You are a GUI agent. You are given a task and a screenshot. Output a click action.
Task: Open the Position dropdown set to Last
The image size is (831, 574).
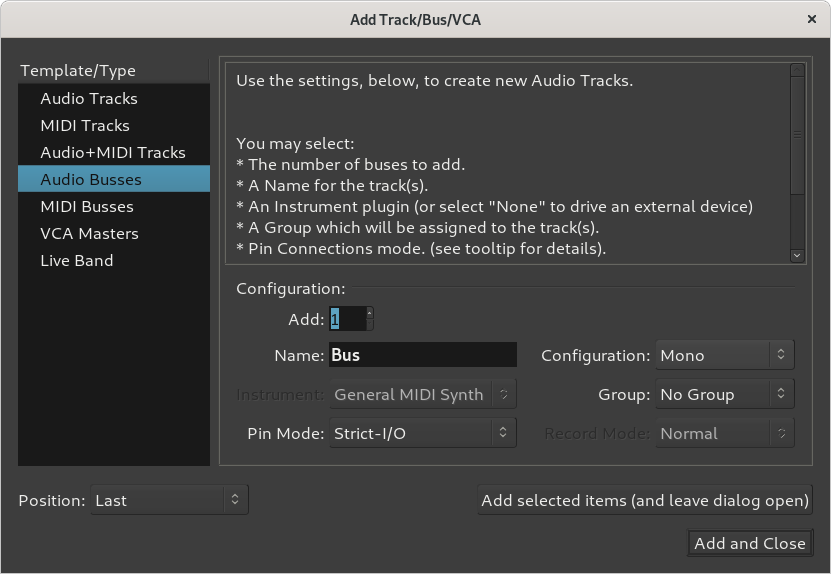[168, 501]
